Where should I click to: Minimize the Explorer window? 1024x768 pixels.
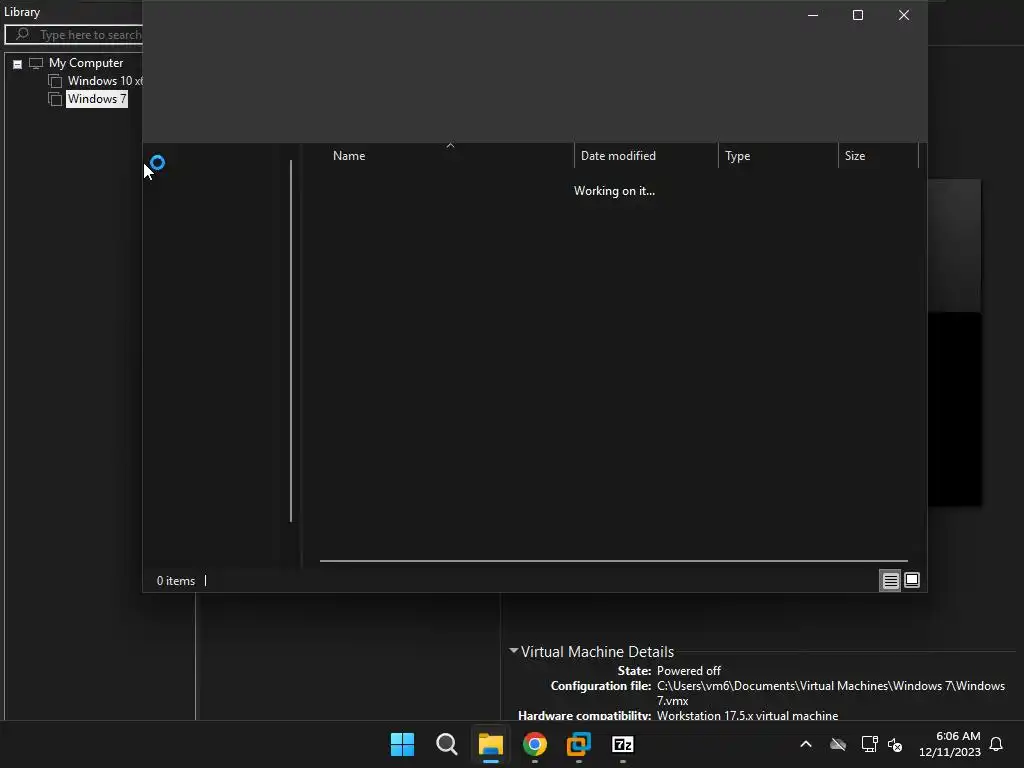pos(813,15)
